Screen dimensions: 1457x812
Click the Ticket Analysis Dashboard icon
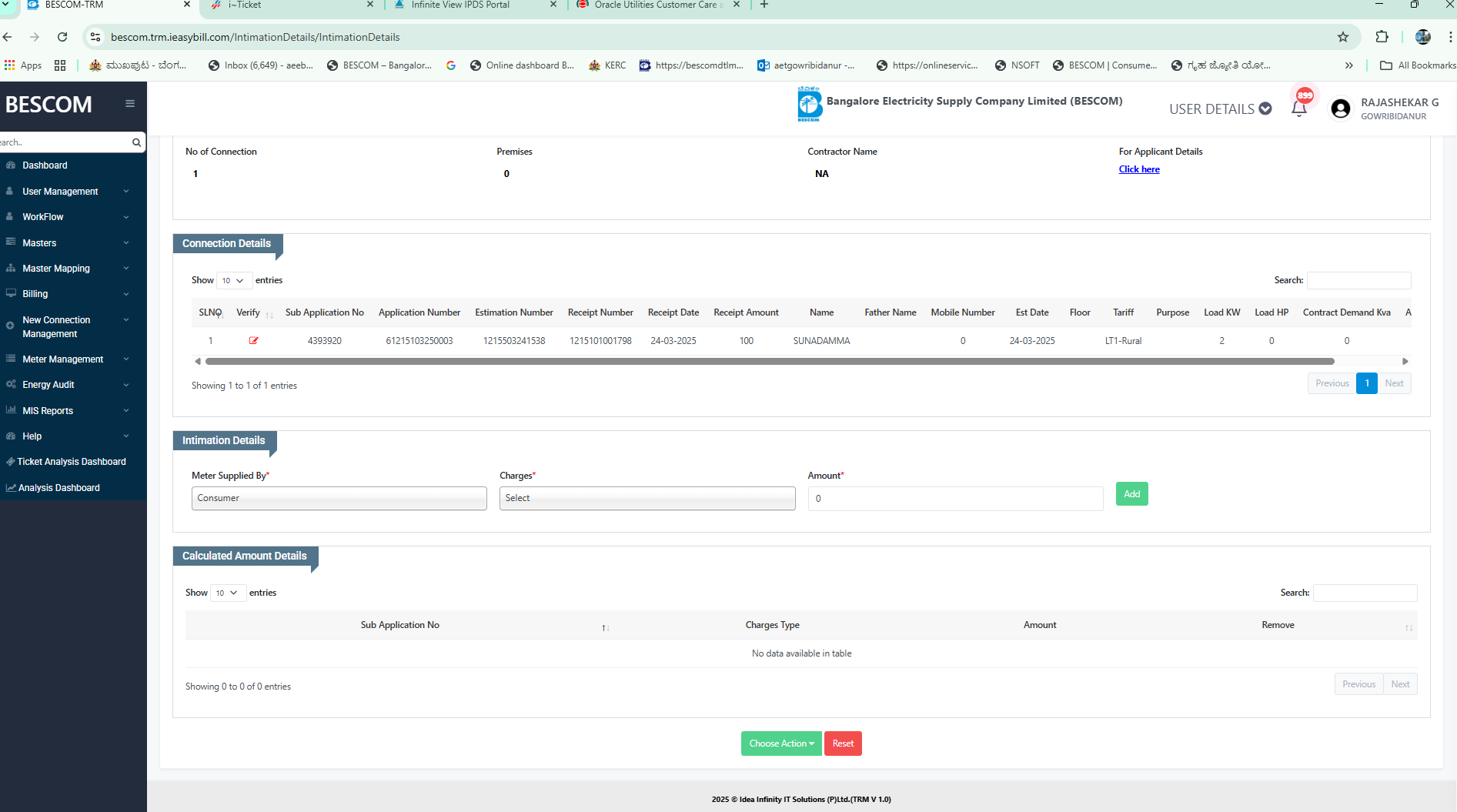10,462
